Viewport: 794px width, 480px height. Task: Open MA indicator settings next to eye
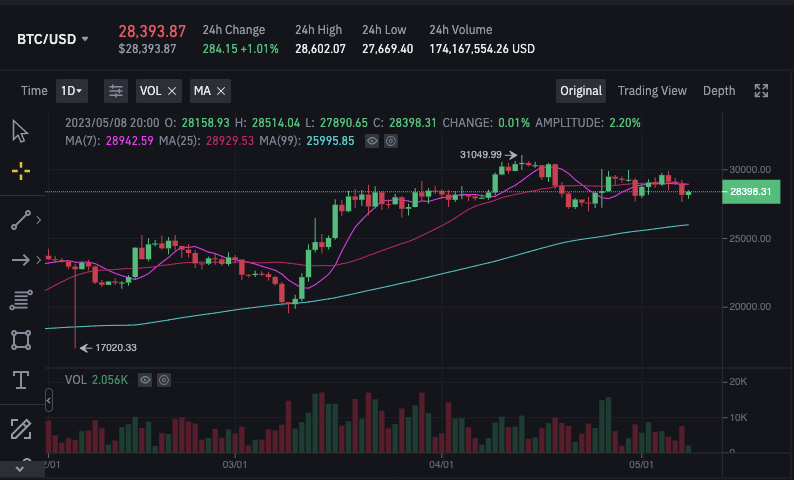pos(390,141)
